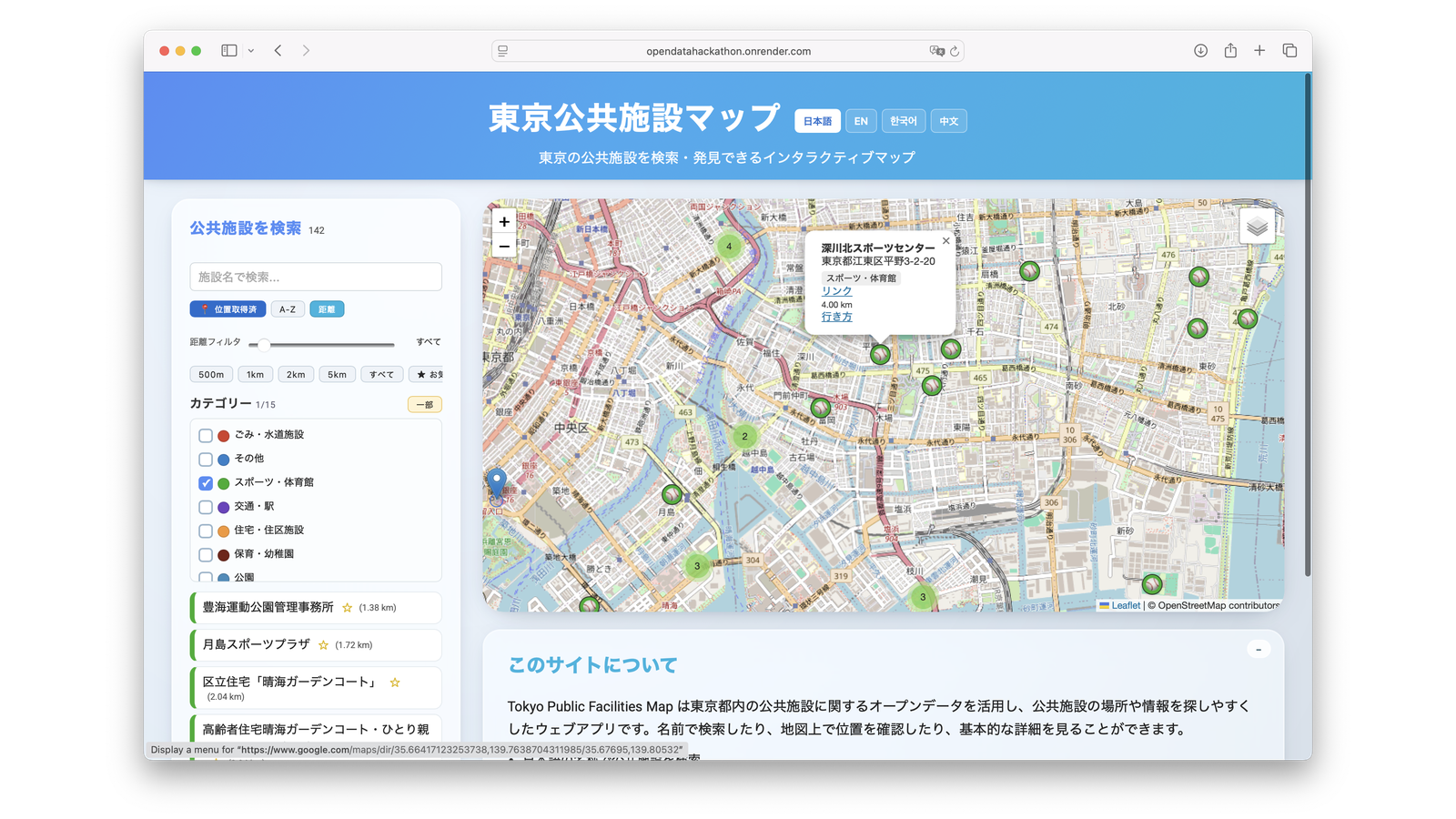The width and height of the screenshot is (1456, 819).
Task: Click the sports marker directly below the popup tip
Action: coord(880,355)
